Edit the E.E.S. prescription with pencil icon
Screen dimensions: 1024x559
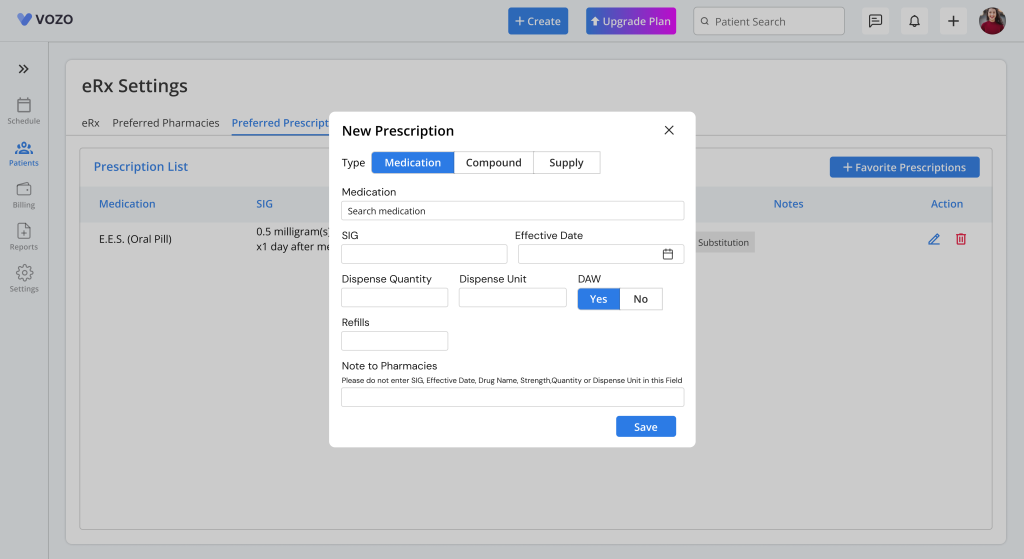(x=934, y=239)
